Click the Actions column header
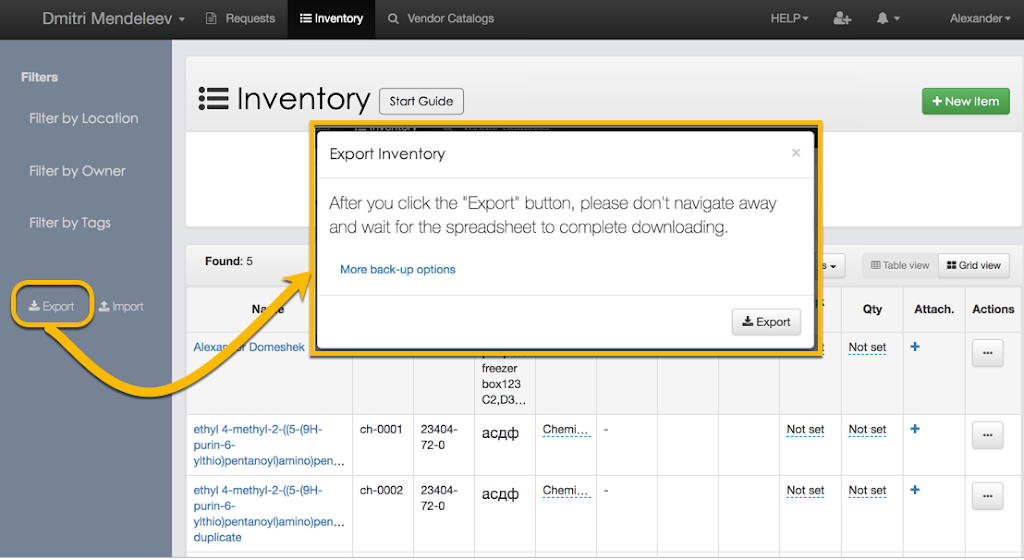The width and height of the screenshot is (1024, 560). [x=993, y=309]
